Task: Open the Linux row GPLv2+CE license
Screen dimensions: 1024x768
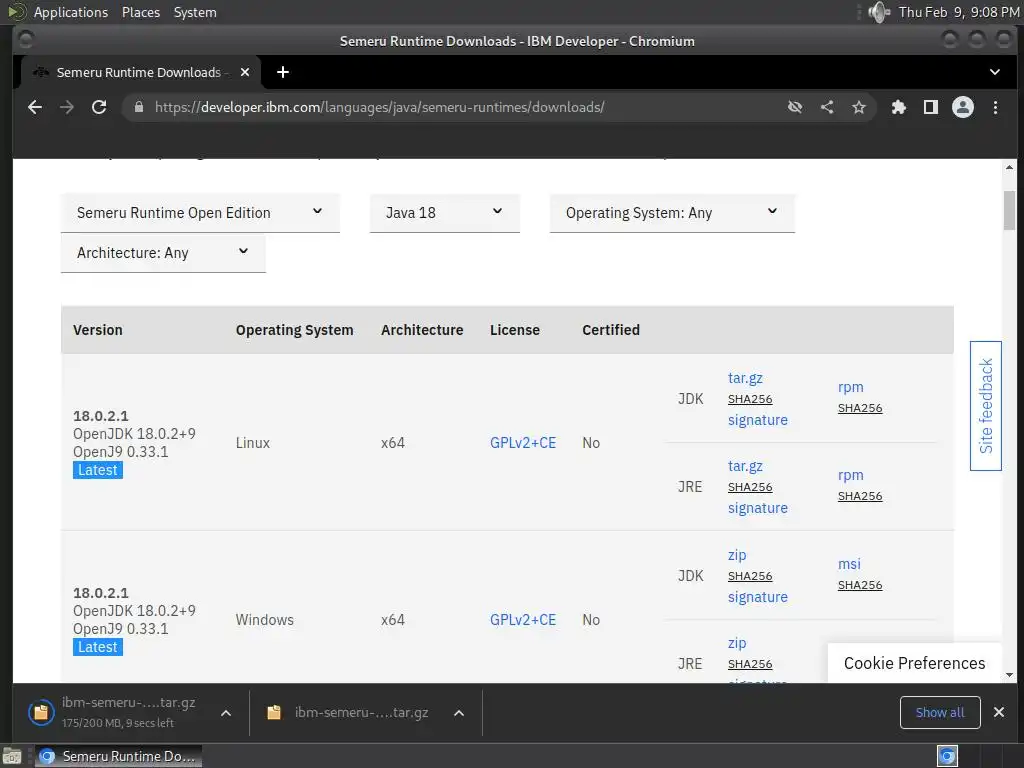Action: click(x=522, y=443)
